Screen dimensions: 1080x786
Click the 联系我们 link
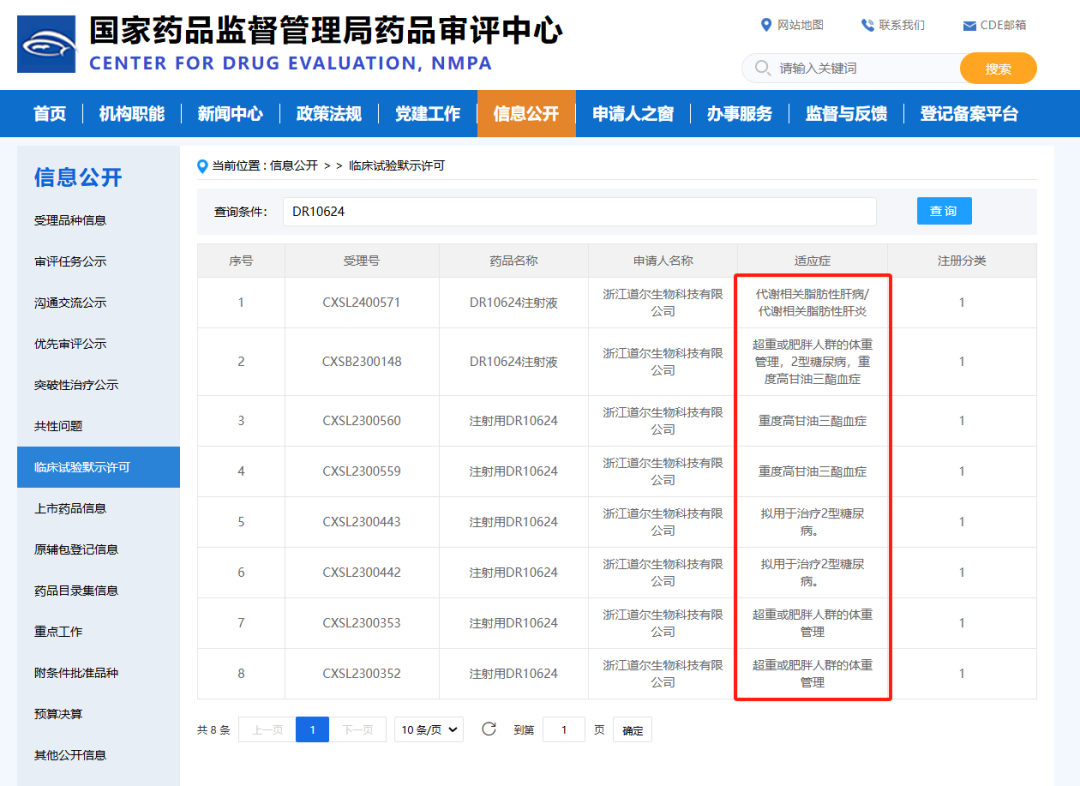click(x=902, y=25)
